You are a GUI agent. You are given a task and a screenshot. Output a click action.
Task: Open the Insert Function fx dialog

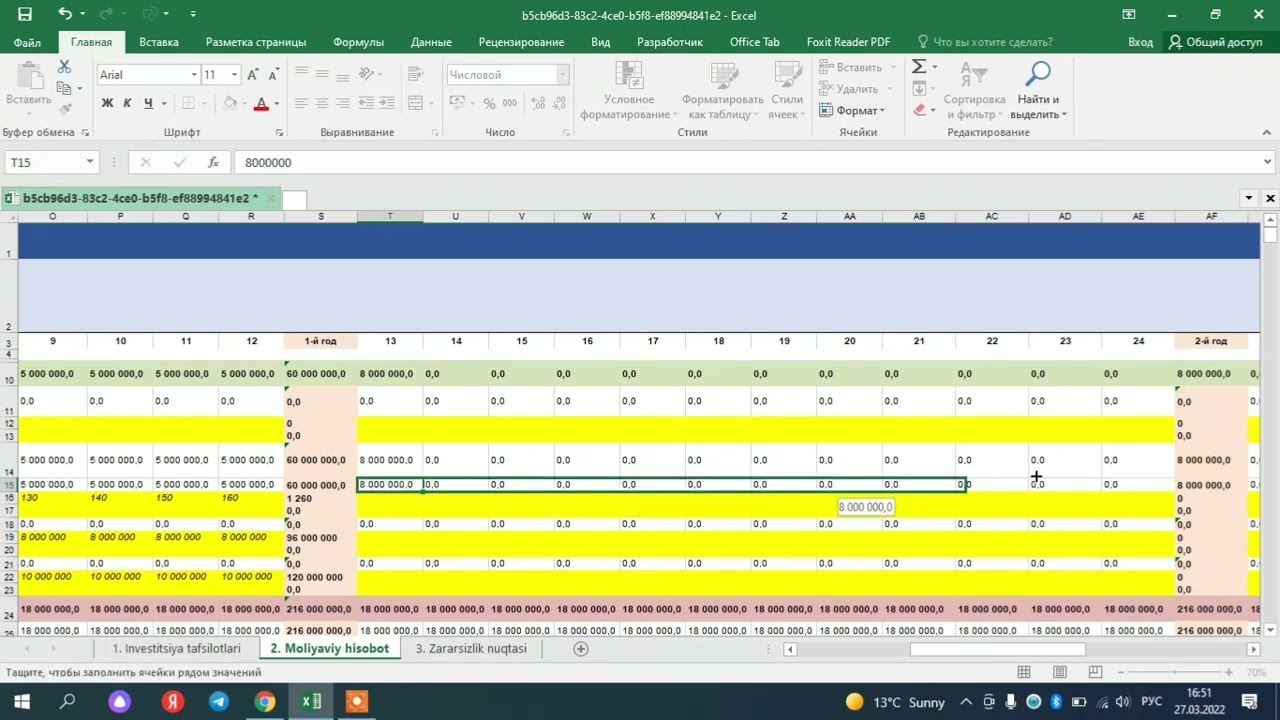[x=213, y=162]
